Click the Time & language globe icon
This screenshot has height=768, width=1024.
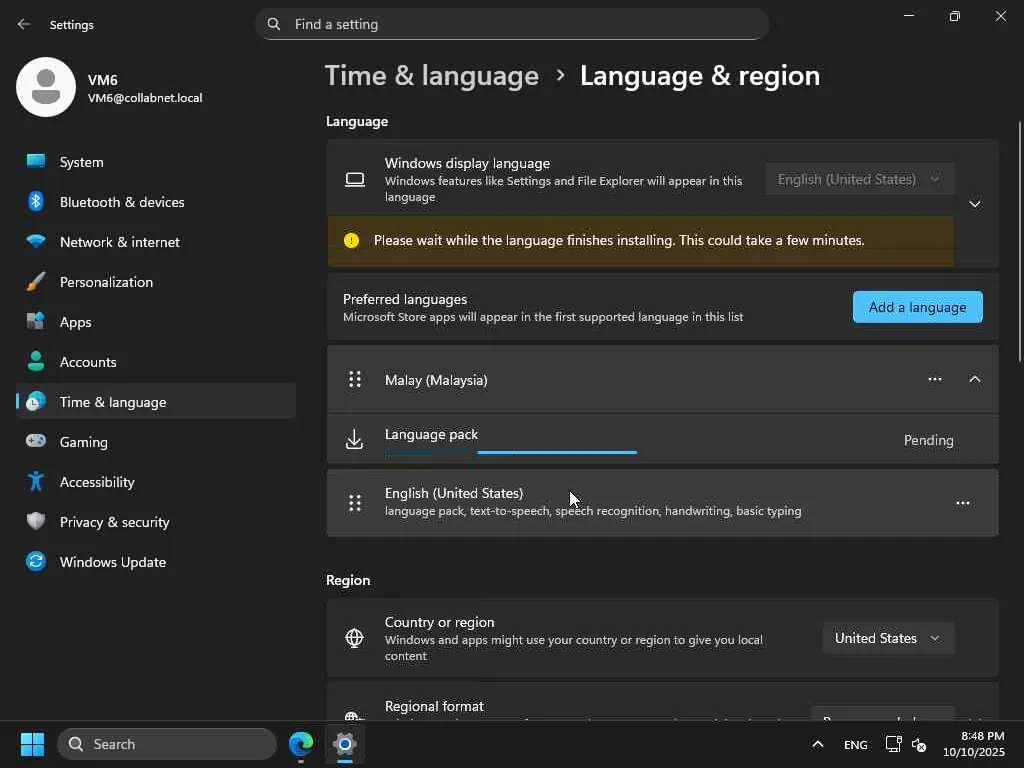click(36, 402)
